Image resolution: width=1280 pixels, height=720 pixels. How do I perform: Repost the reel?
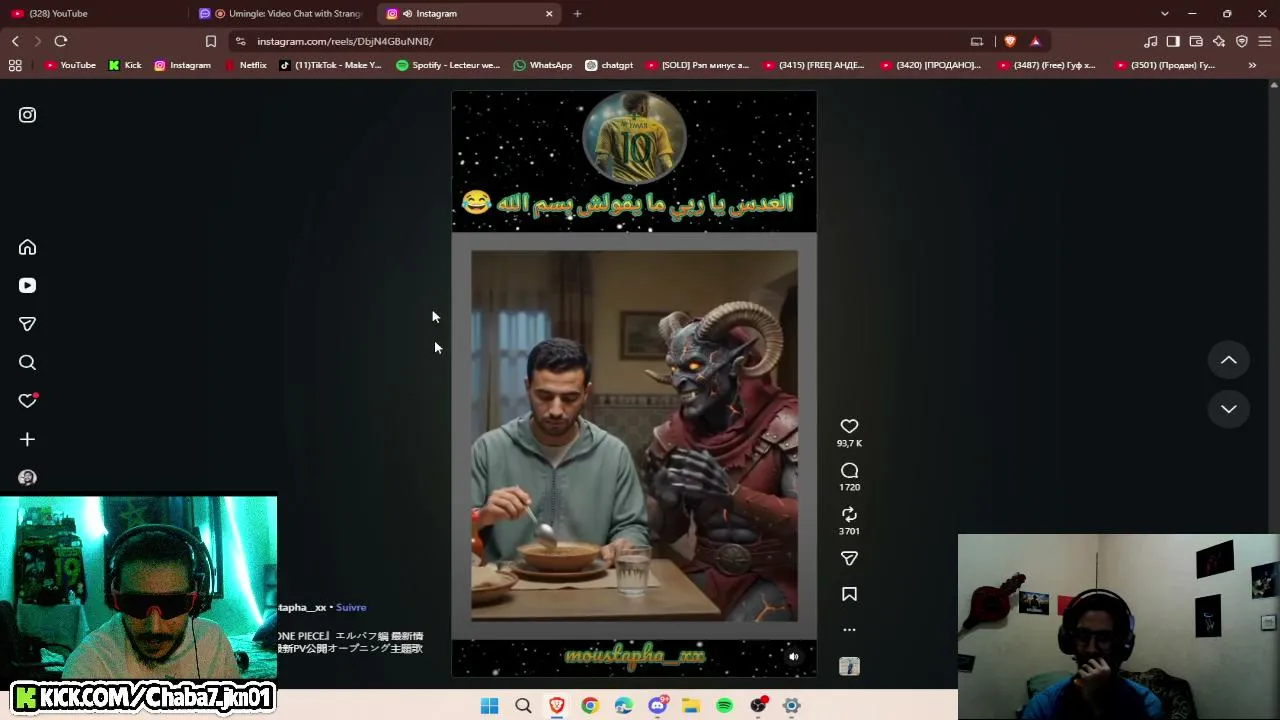(849, 514)
